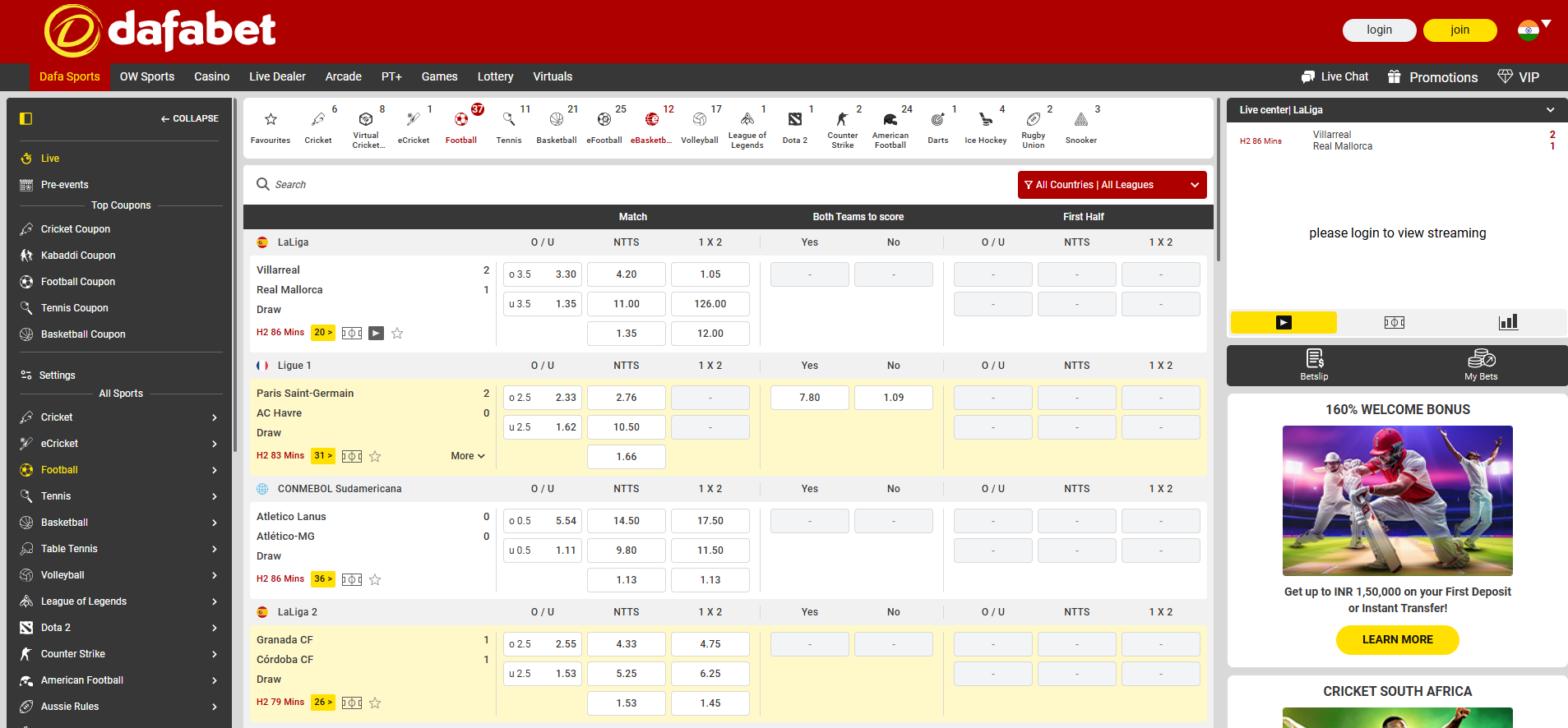1568x728 pixels.
Task: Favourite the Villarreal vs Real Mallorca match
Action: [x=397, y=333]
